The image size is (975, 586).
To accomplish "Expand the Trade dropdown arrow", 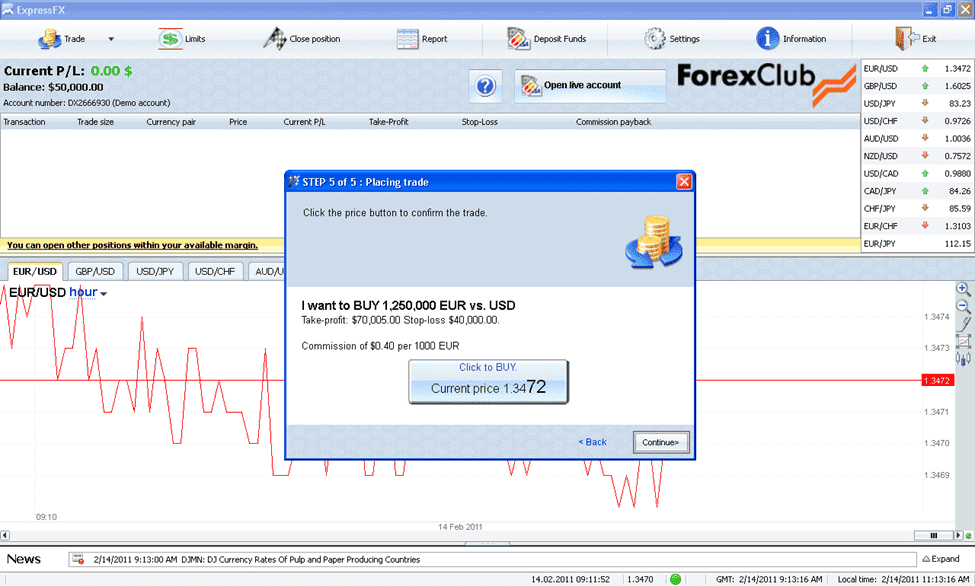I will pyautogui.click(x=111, y=39).
